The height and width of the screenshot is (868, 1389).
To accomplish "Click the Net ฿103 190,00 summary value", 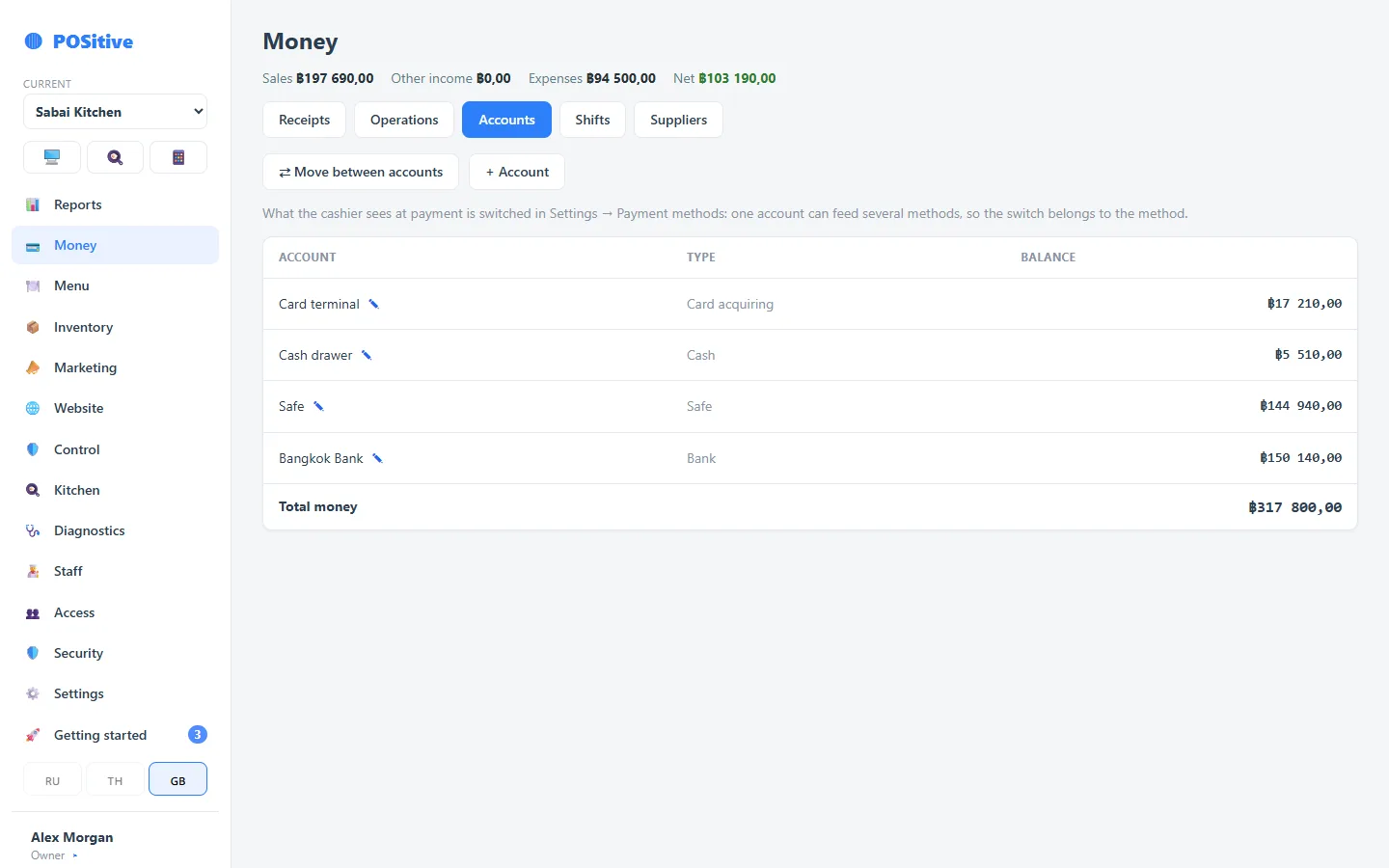I will tap(724, 78).
